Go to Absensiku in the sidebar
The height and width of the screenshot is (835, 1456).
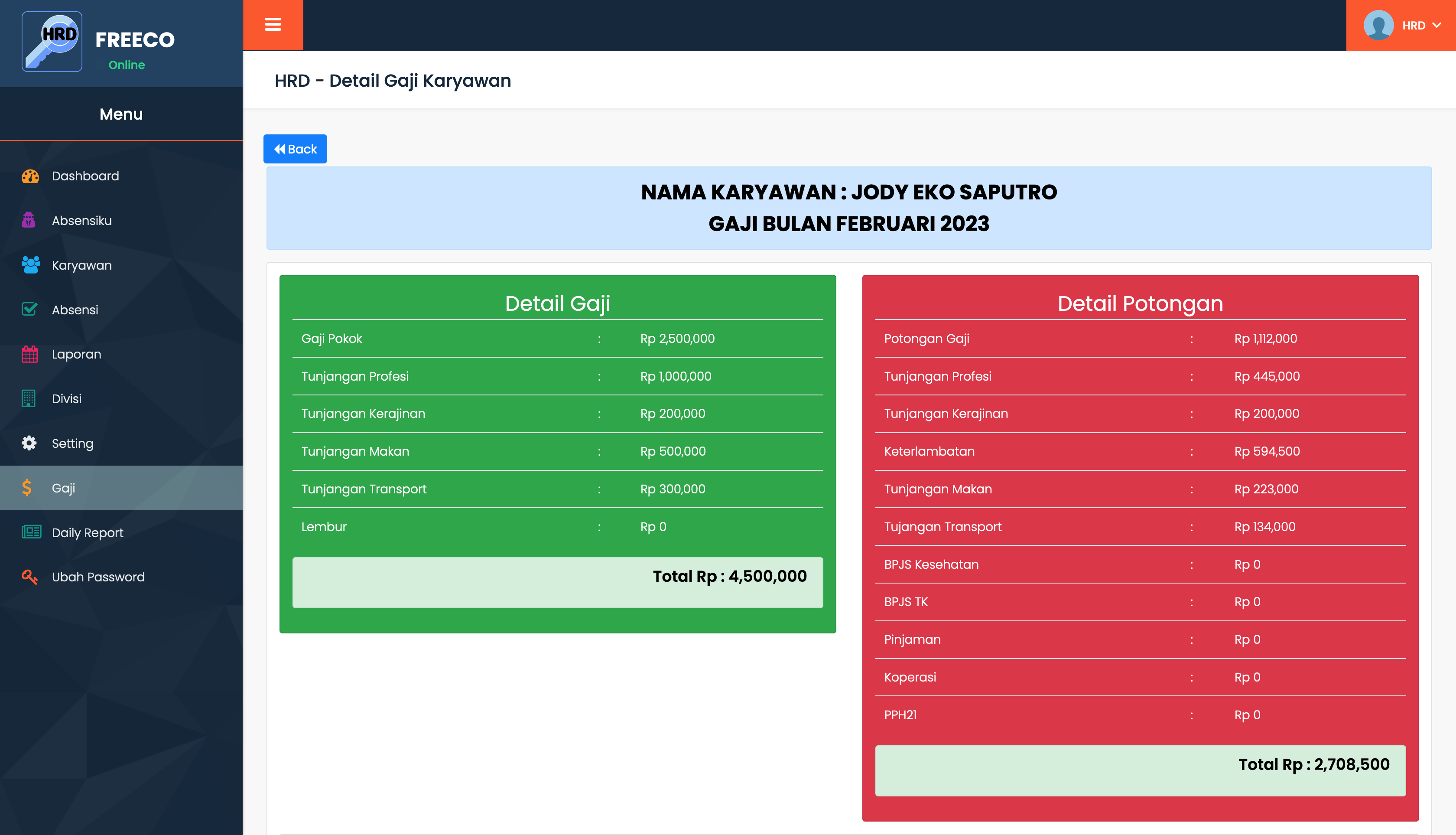pos(121,220)
